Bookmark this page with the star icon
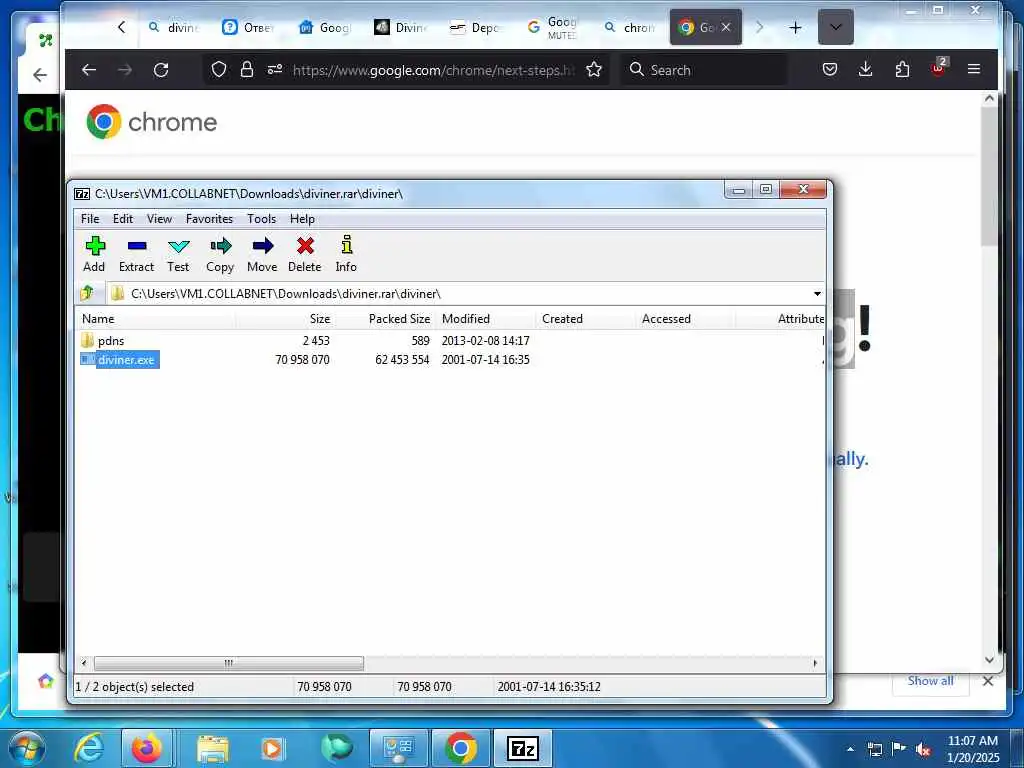 tap(594, 69)
